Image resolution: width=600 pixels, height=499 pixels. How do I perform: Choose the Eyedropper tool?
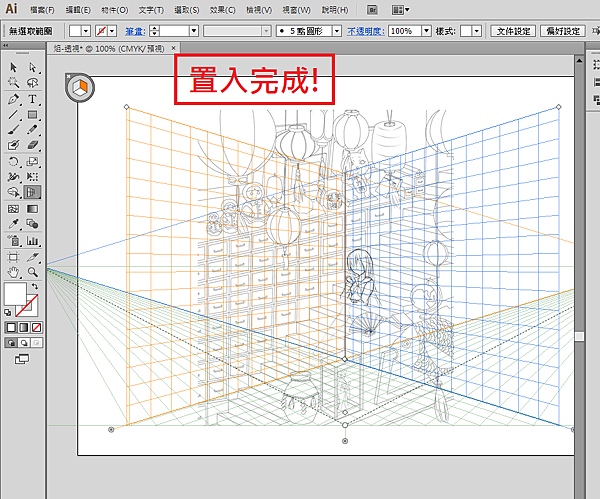pyautogui.click(x=14, y=225)
